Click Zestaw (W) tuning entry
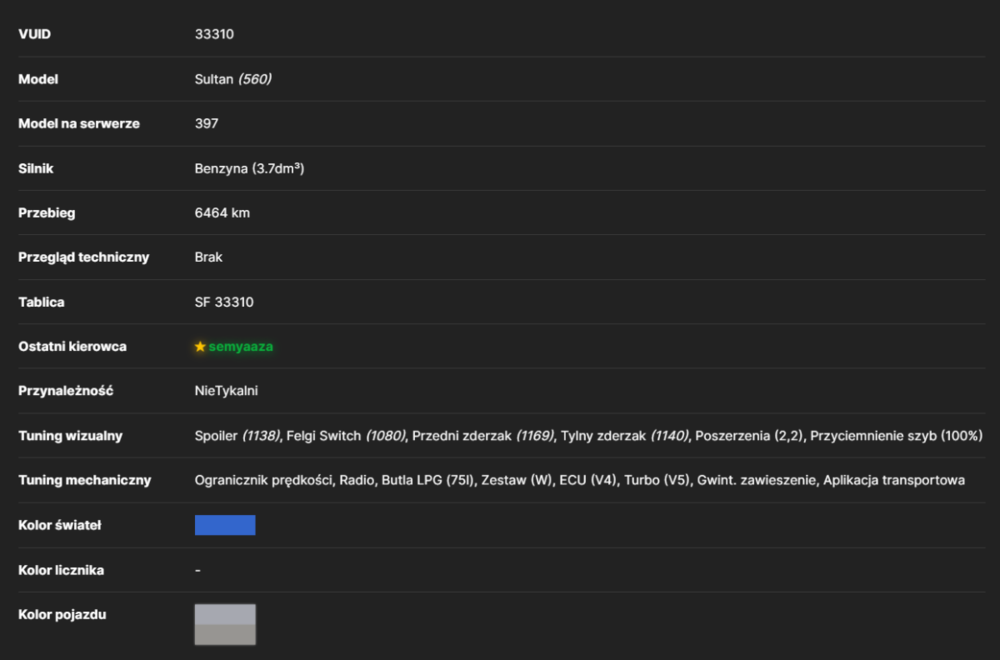Viewport: 1000px width, 660px height. (x=517, y=480)
